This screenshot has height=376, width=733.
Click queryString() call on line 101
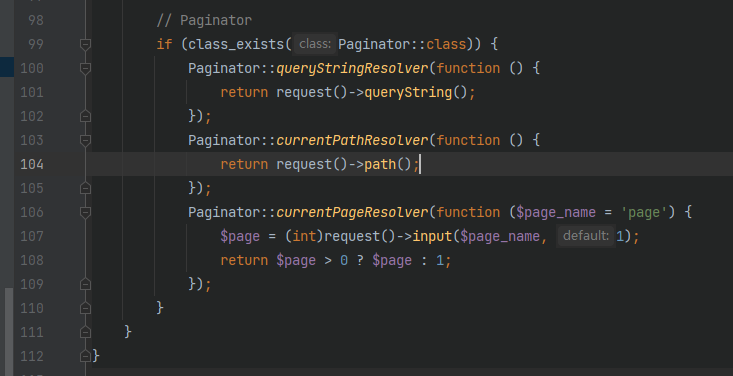(416, 93)
